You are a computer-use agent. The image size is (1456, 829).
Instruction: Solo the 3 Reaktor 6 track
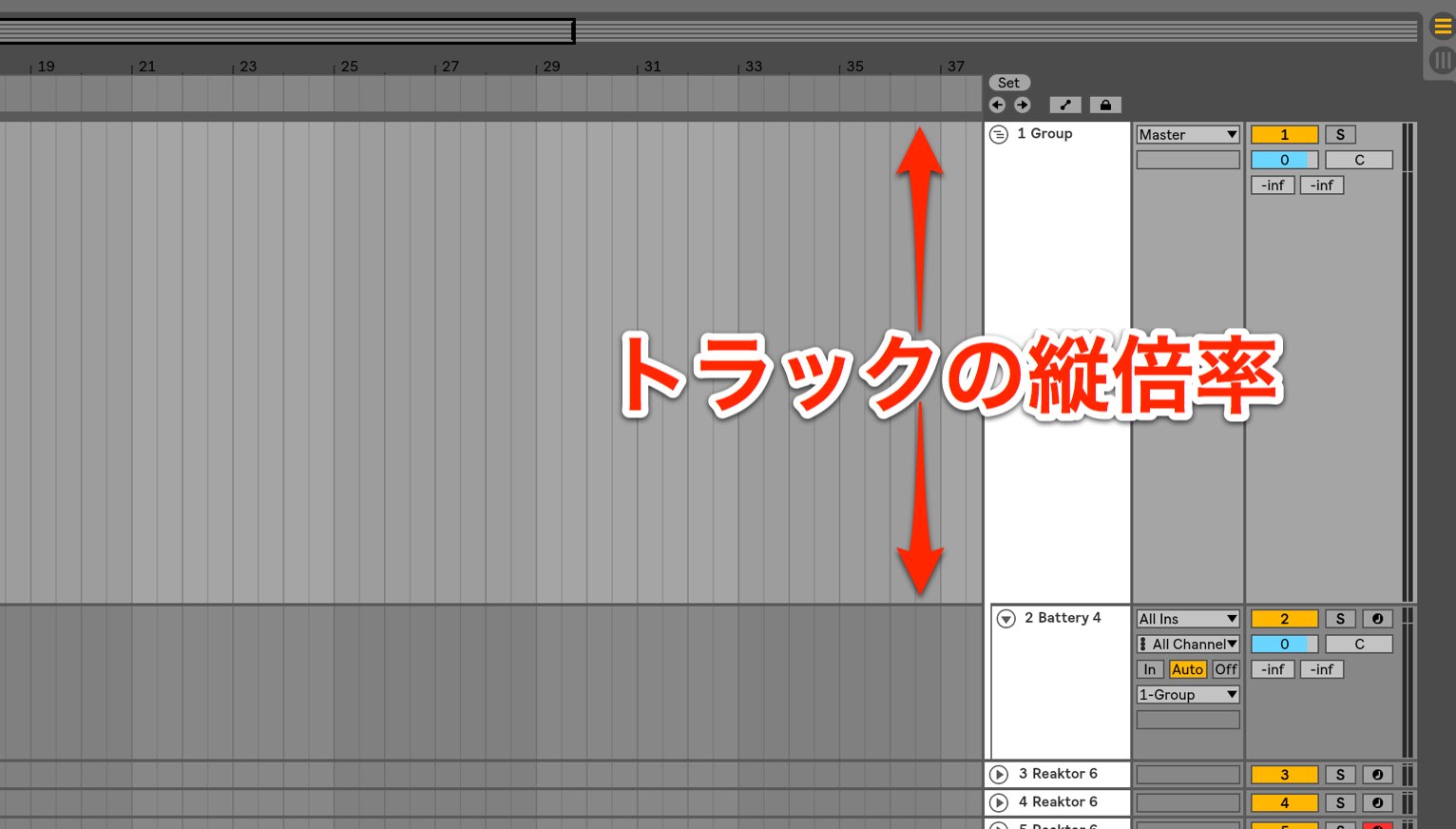tap(1341, 775)
